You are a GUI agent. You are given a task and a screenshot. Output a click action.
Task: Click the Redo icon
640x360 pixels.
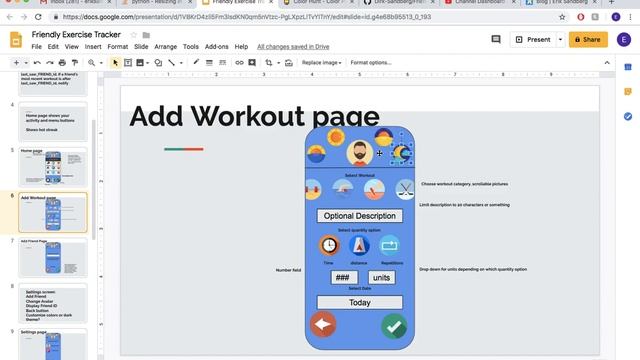point(50,63)
